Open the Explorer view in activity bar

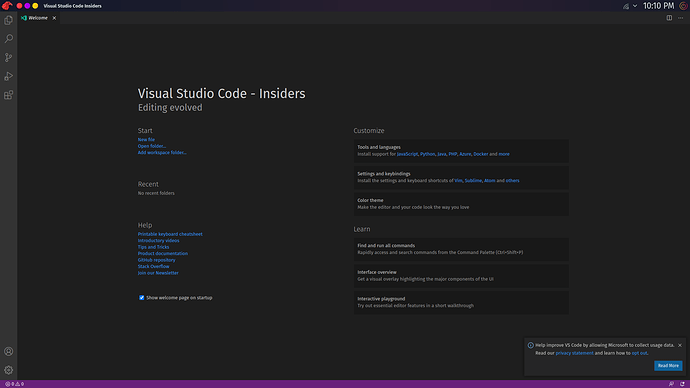click(8, 20)
